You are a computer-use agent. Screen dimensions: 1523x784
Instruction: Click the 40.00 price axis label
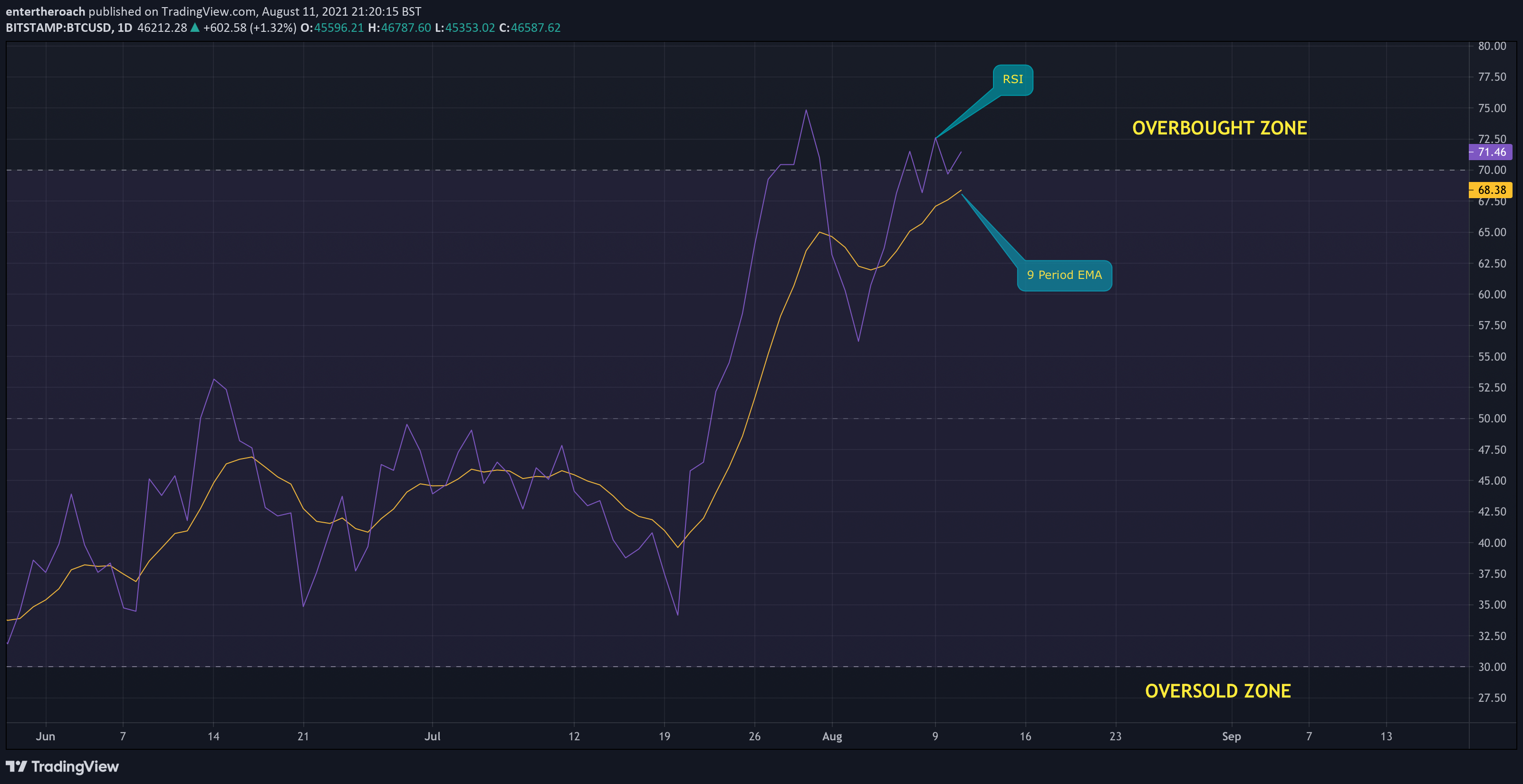point(1492,542)
